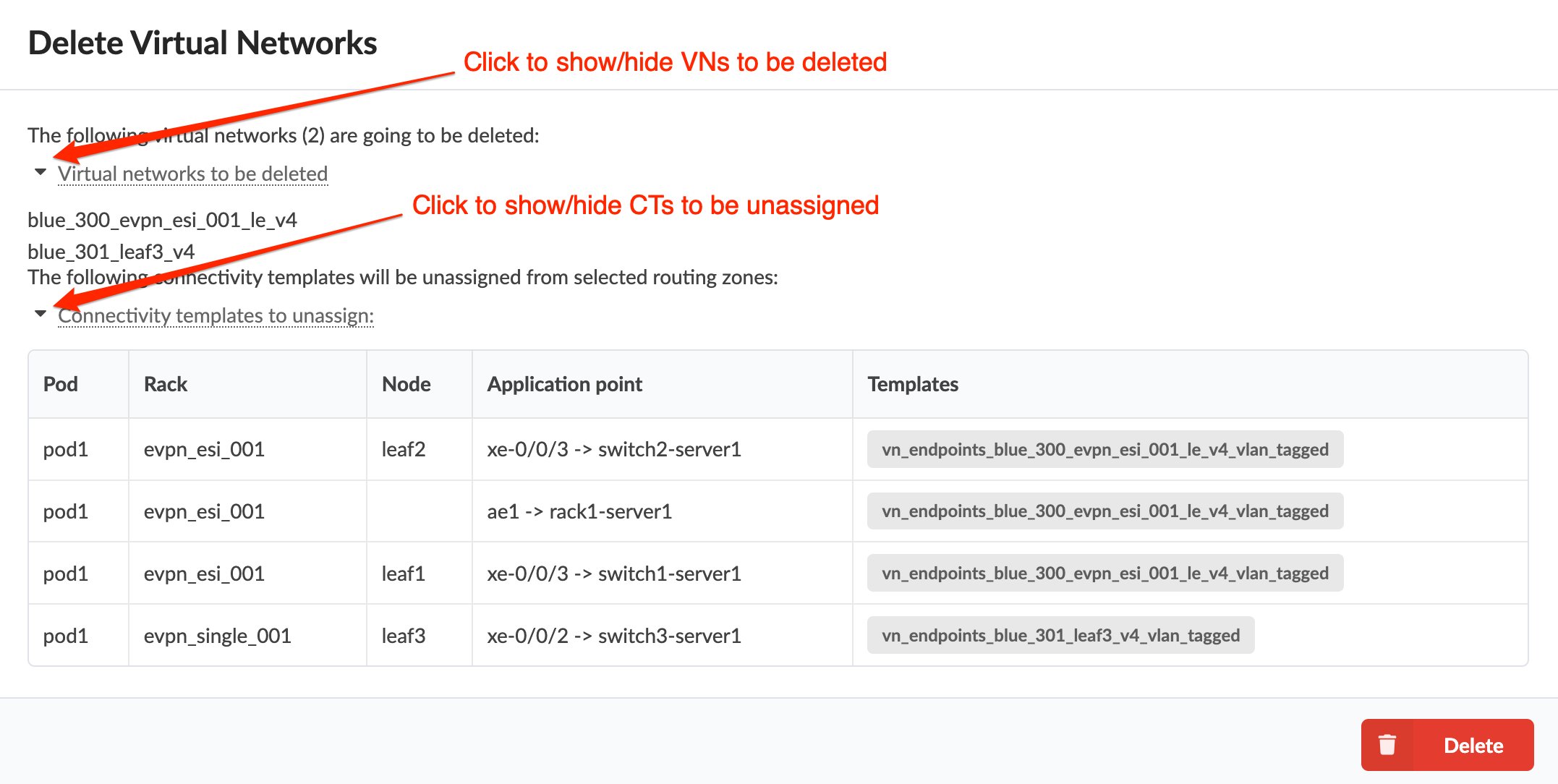This screenshot has height=784, width=1558.
Task: Select the blue_300_evpn_esi_001_le_v4 network name
Action: pyautogui.click(x=161, y=219)
